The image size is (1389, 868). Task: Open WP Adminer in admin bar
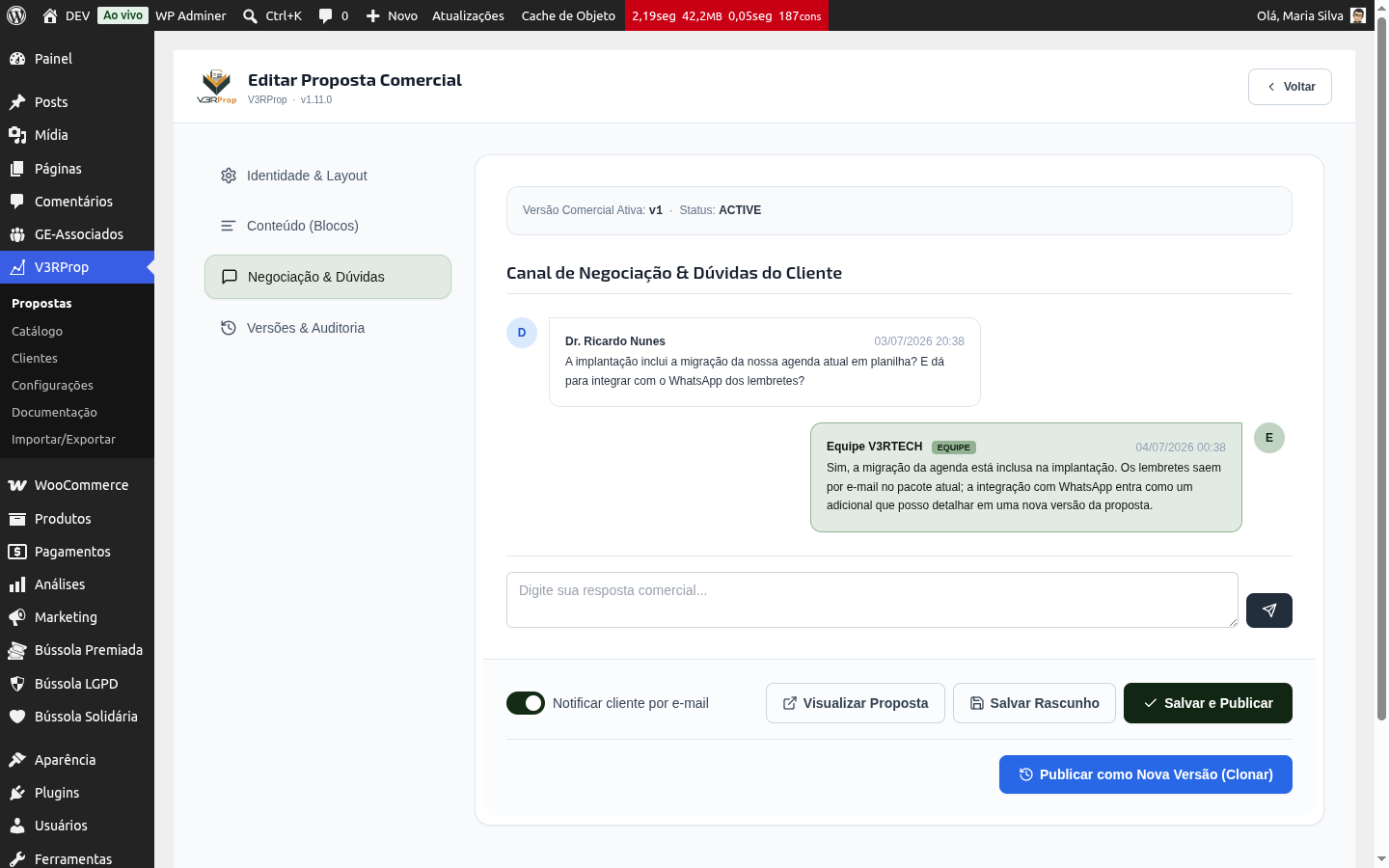click(x=191, y=15)
